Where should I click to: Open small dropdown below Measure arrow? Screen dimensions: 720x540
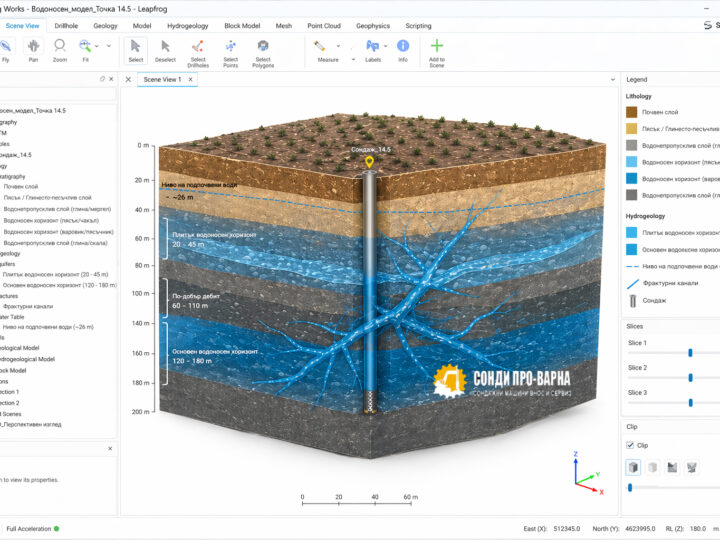[353, 60]
